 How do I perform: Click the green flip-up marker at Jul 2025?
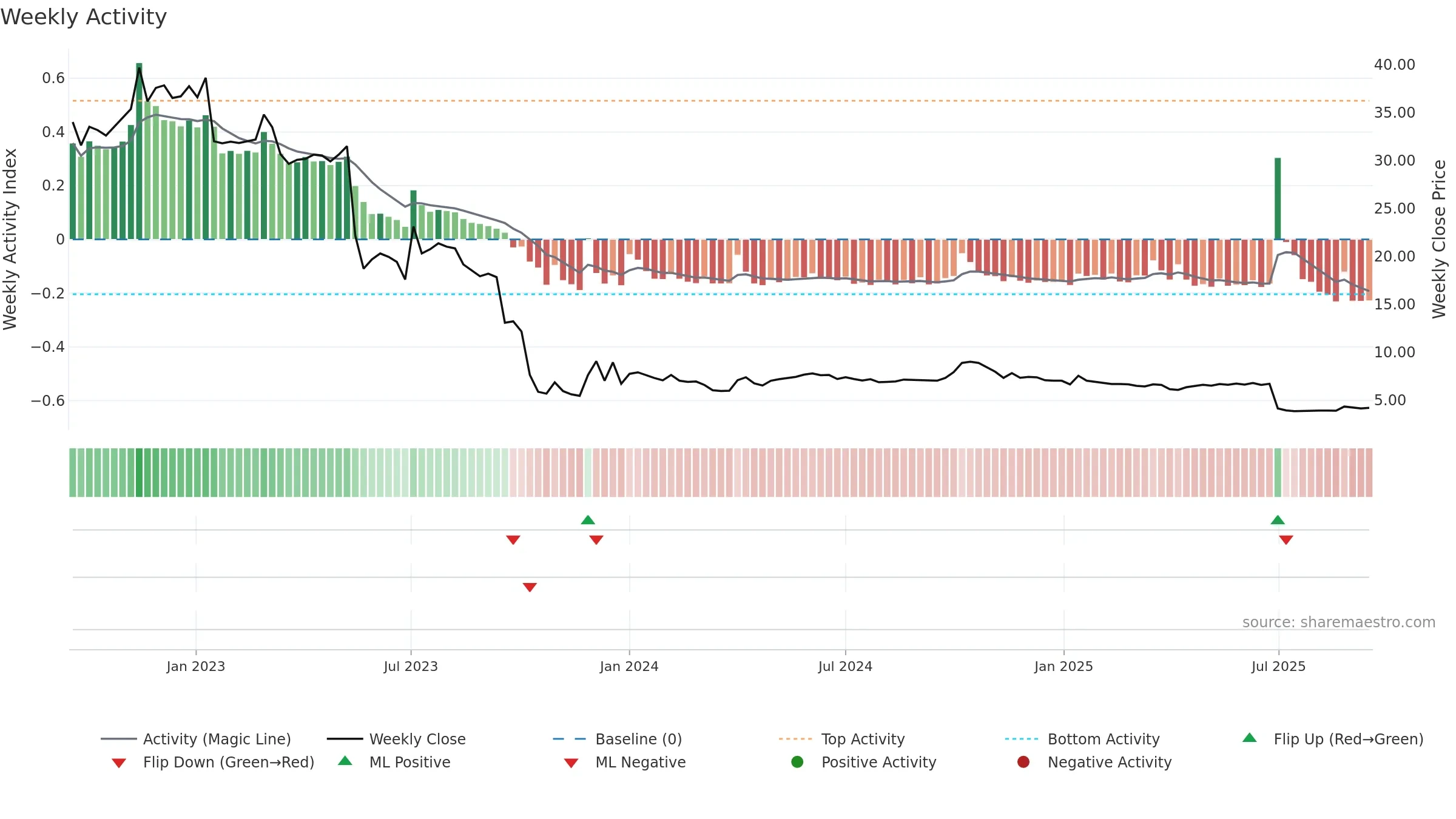pyautogui.click(x=1278, y=520)
